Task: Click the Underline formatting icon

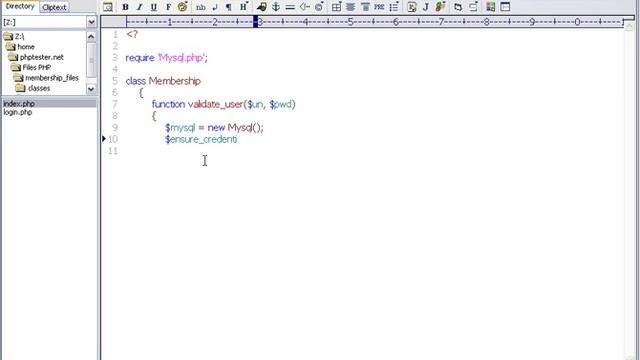Action: 153,7
